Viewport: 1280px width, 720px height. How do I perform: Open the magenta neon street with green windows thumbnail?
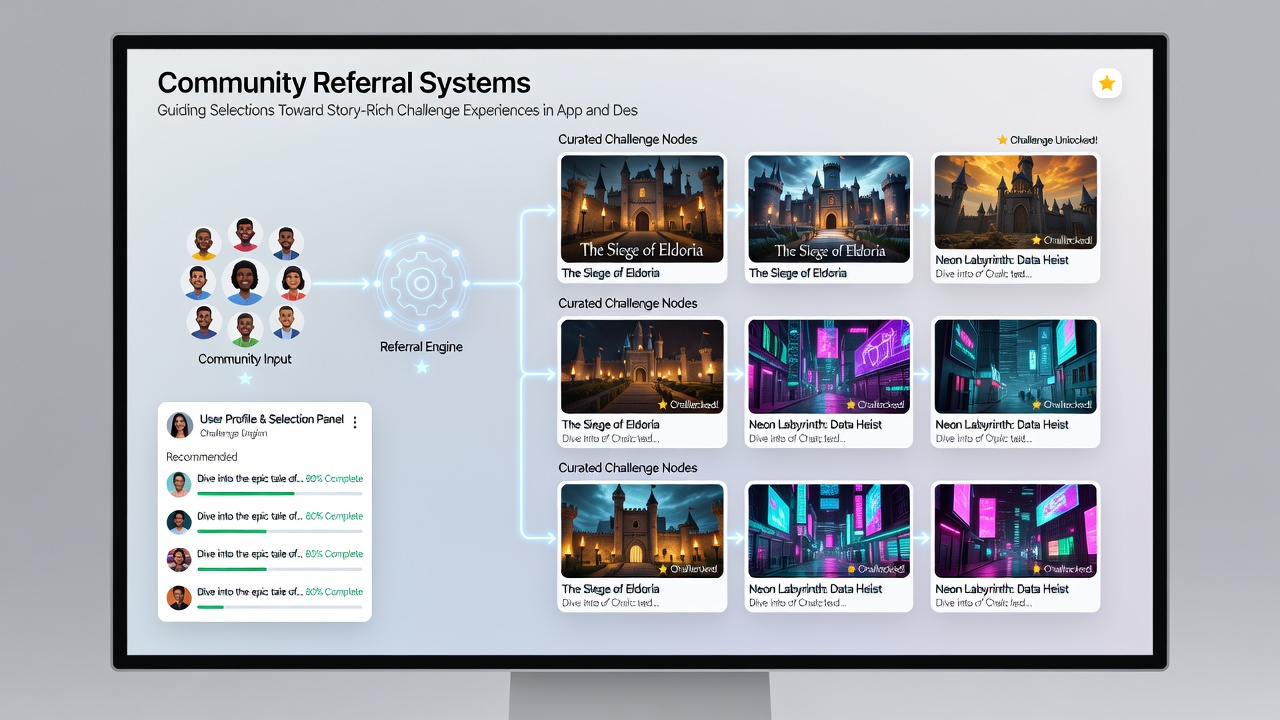[x=1015, y=530]
